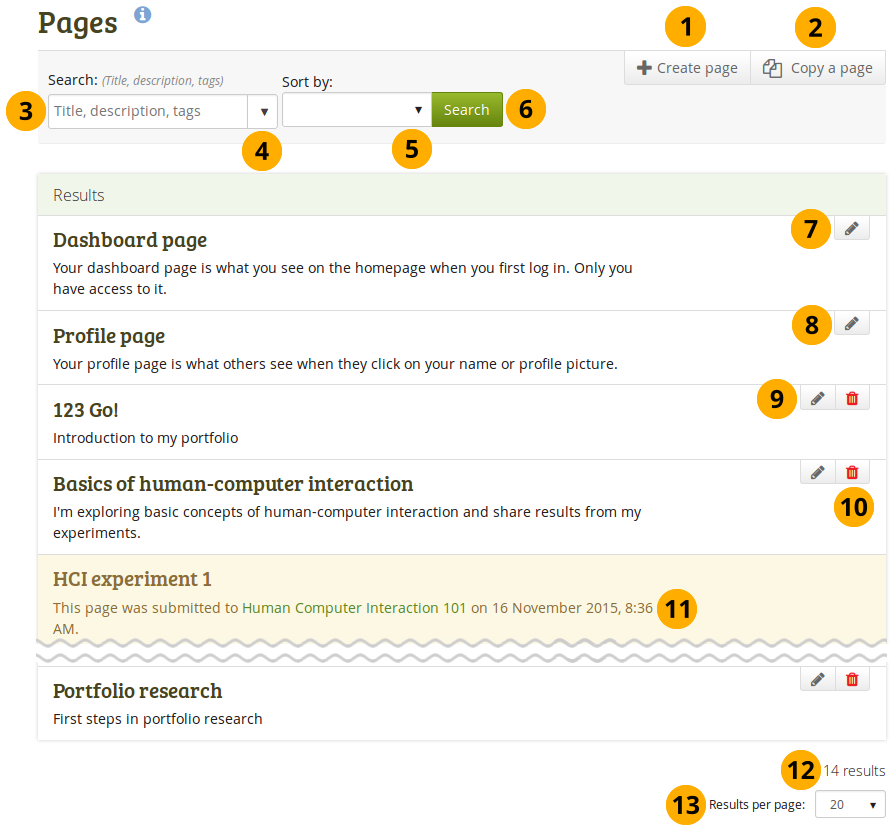Image resolution: width=896 pixels, height=832 pixels.
Task: Click pencil icon for Profile page
Action: [x=851, y=323]
